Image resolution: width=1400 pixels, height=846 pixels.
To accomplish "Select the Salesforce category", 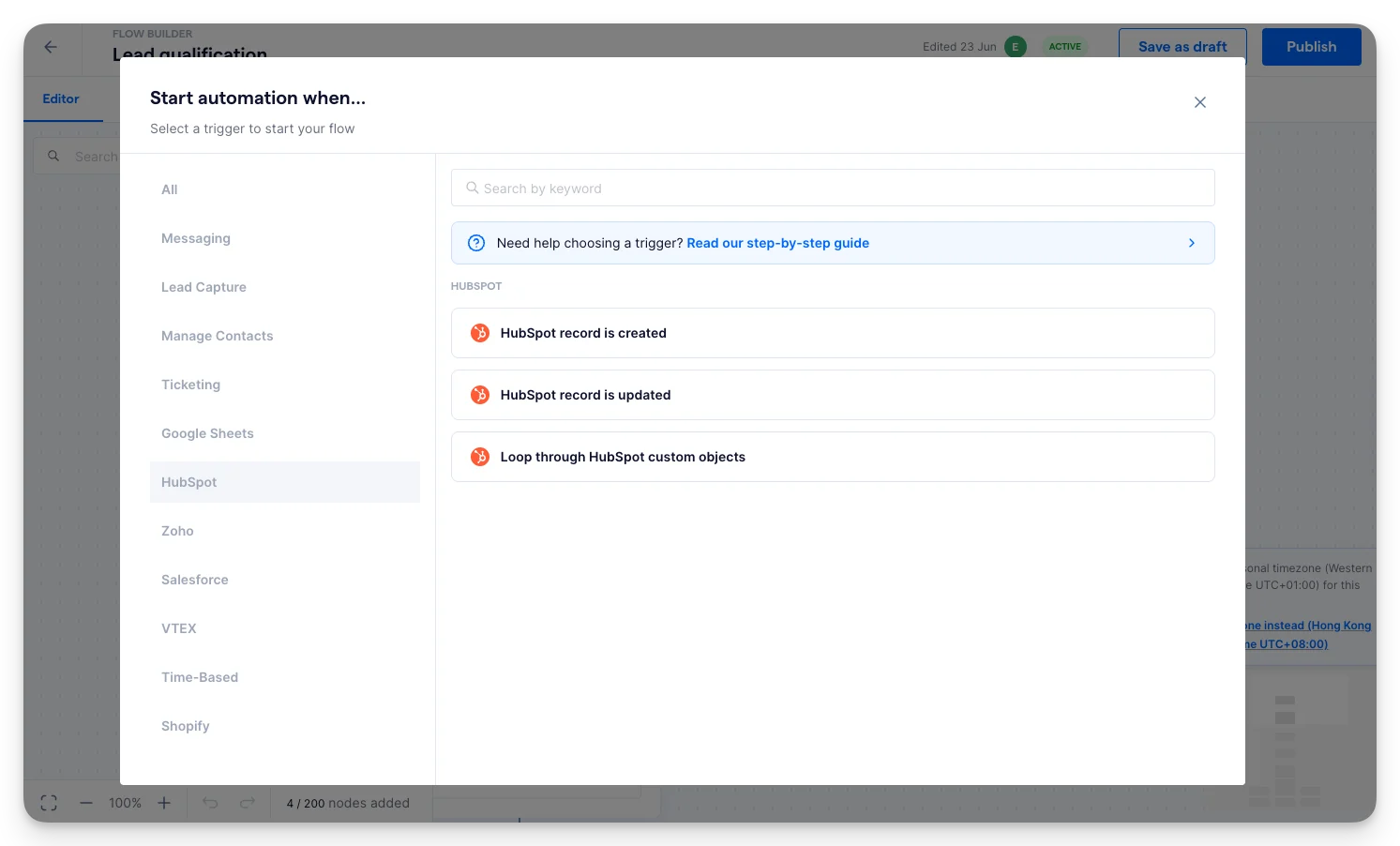I will (x=285, y=580).
